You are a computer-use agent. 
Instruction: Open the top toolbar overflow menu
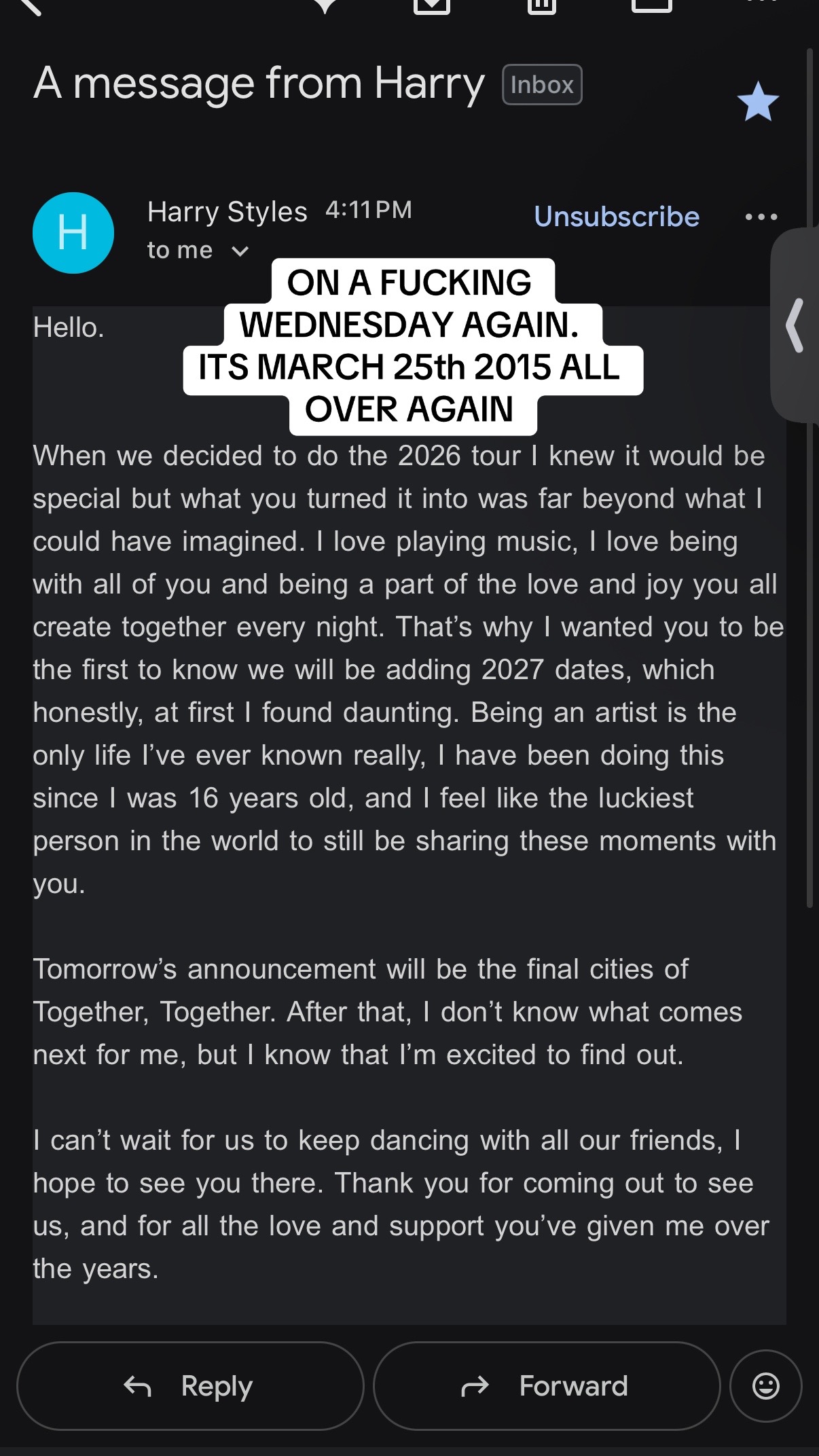761,2
